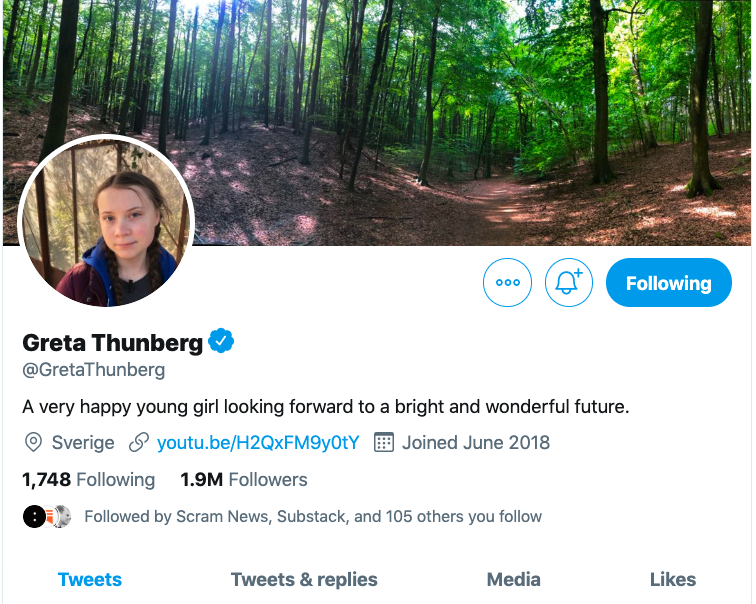Click the chain link icon beside the URL
The image size is (756, 604).
point(139,442)
